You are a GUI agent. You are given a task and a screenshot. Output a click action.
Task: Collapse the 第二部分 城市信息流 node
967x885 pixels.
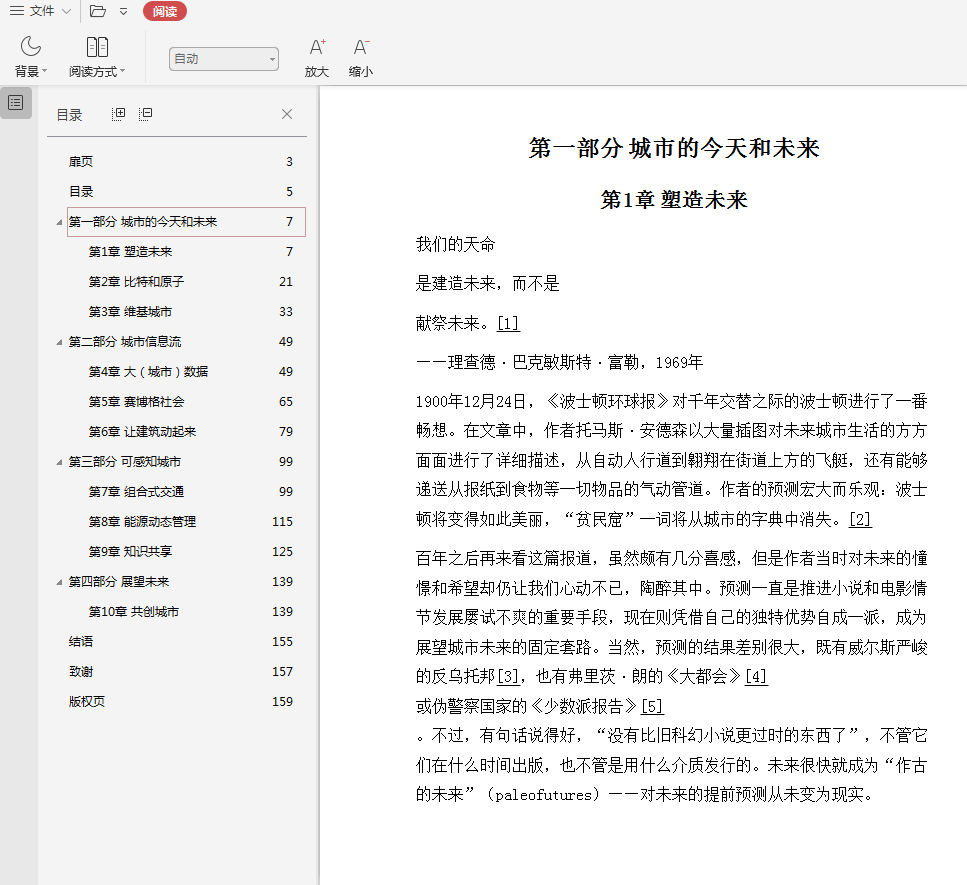click(59, 342)
